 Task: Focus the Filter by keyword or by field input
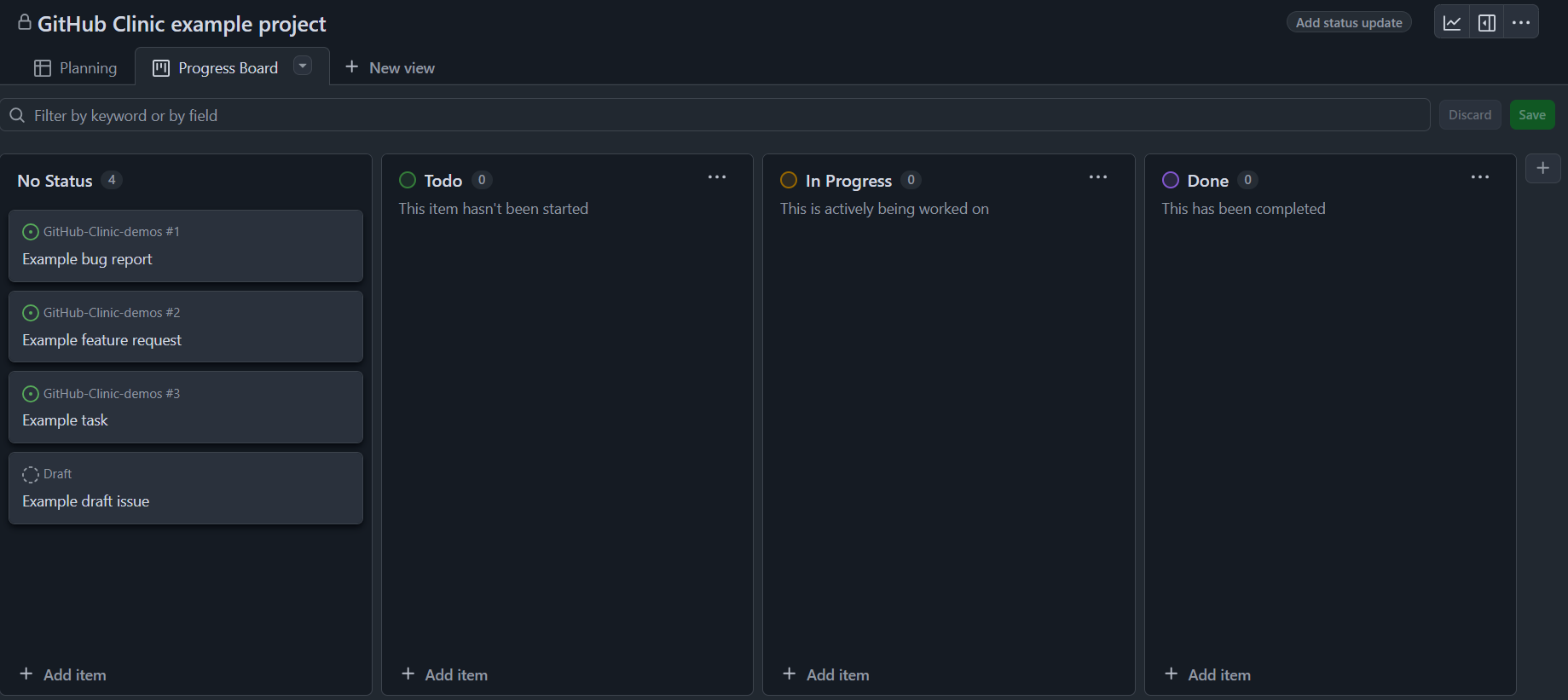716,115
